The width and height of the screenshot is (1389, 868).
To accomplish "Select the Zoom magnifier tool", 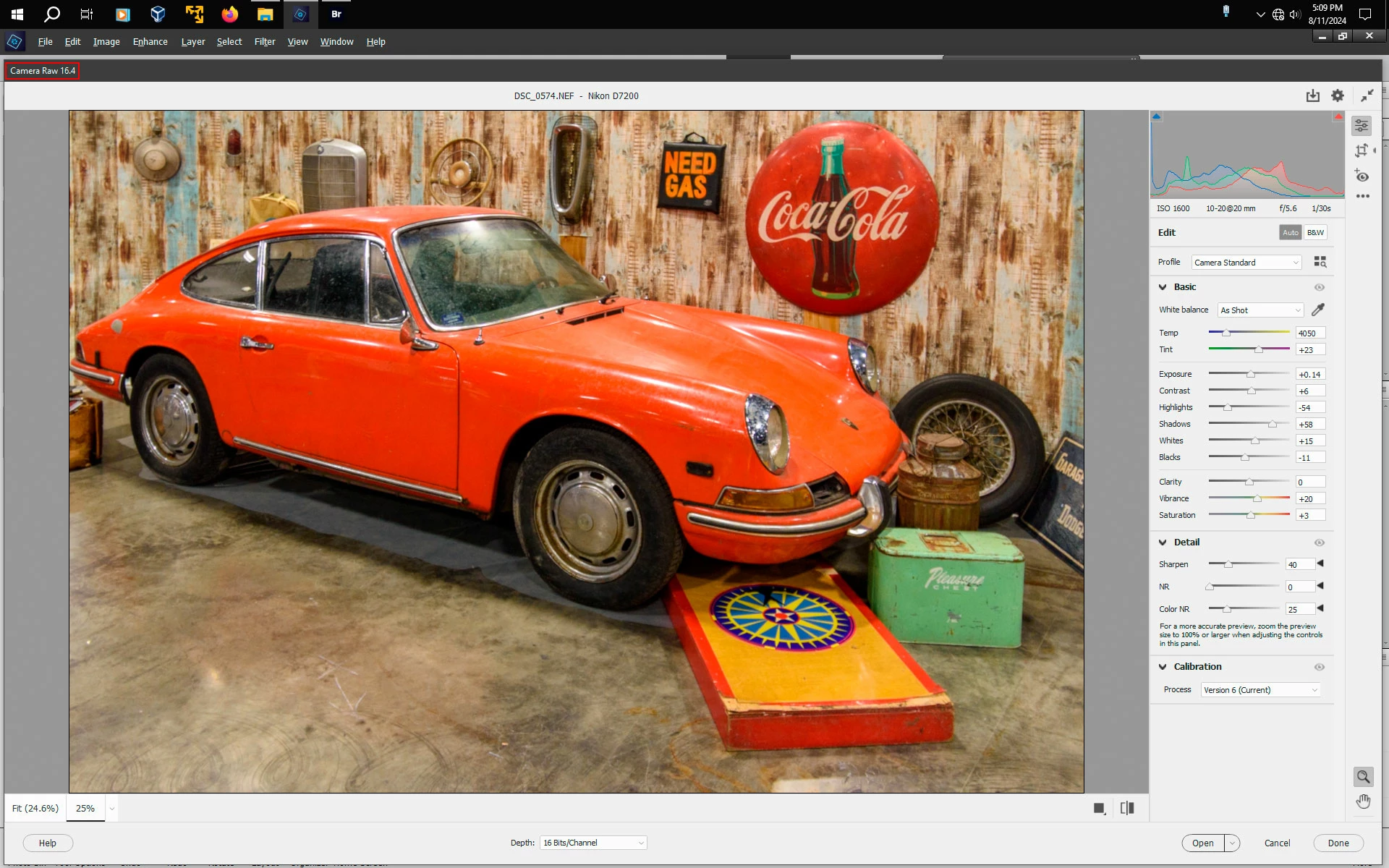I will [x=1363, y=777].
